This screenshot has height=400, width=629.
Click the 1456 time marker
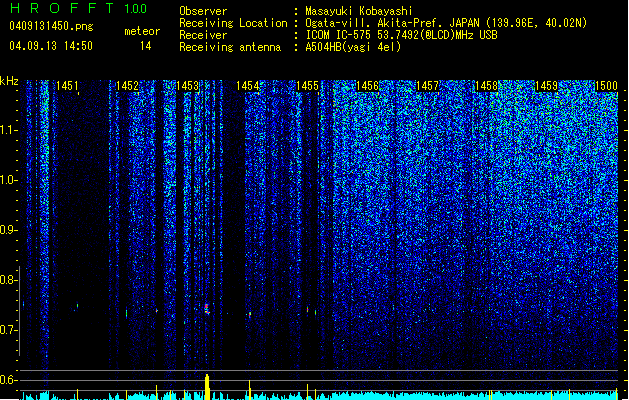367,86
